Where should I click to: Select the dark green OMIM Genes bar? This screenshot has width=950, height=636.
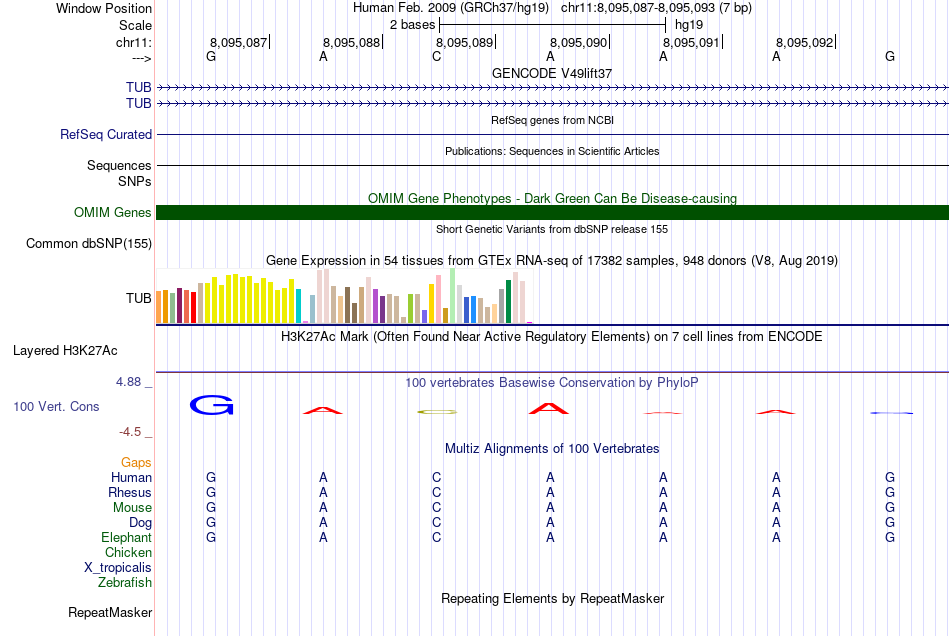pyautogui.click(x=552, y=213)
